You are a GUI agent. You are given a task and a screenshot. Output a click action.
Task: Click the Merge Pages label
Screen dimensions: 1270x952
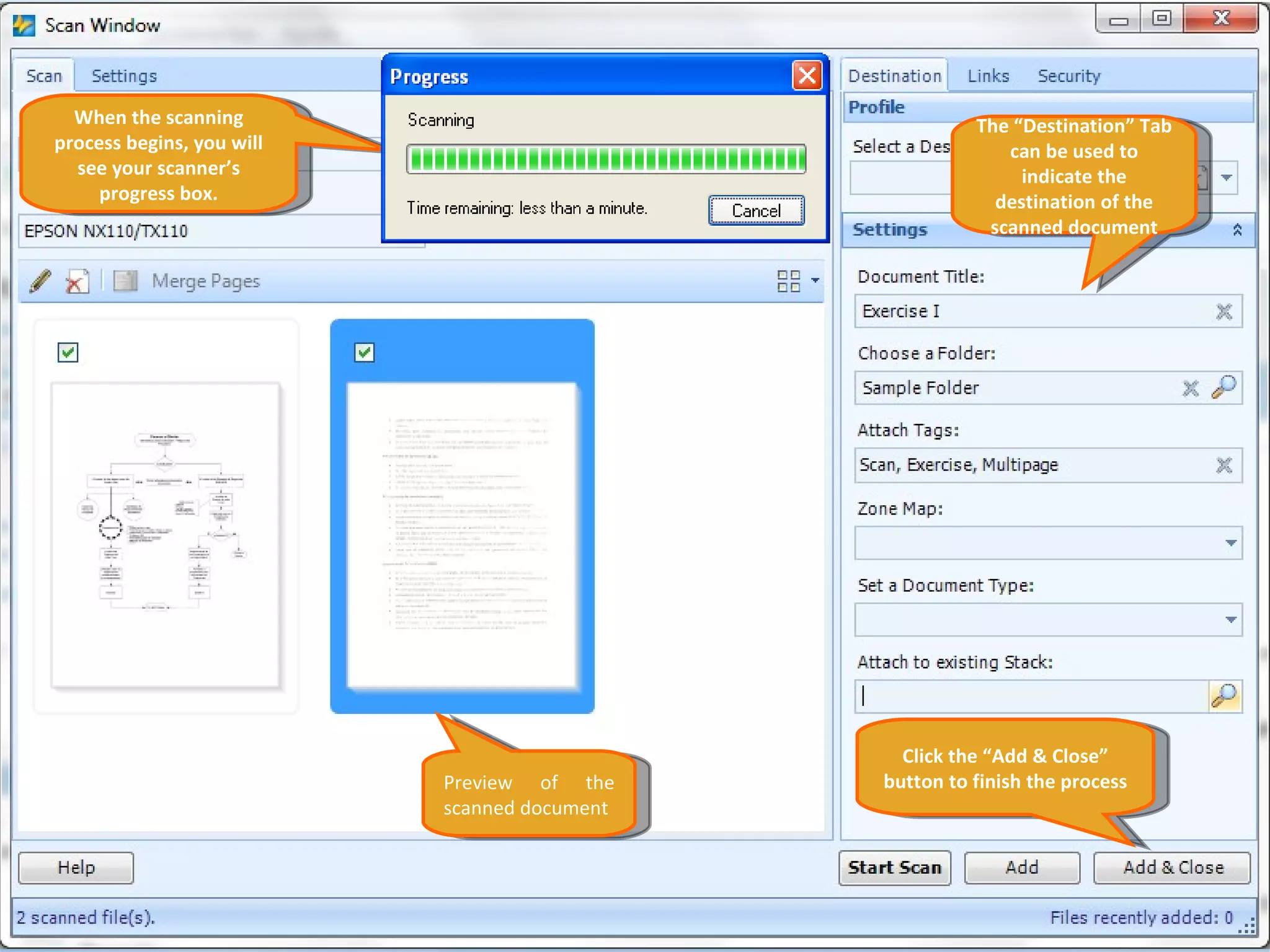206,281
